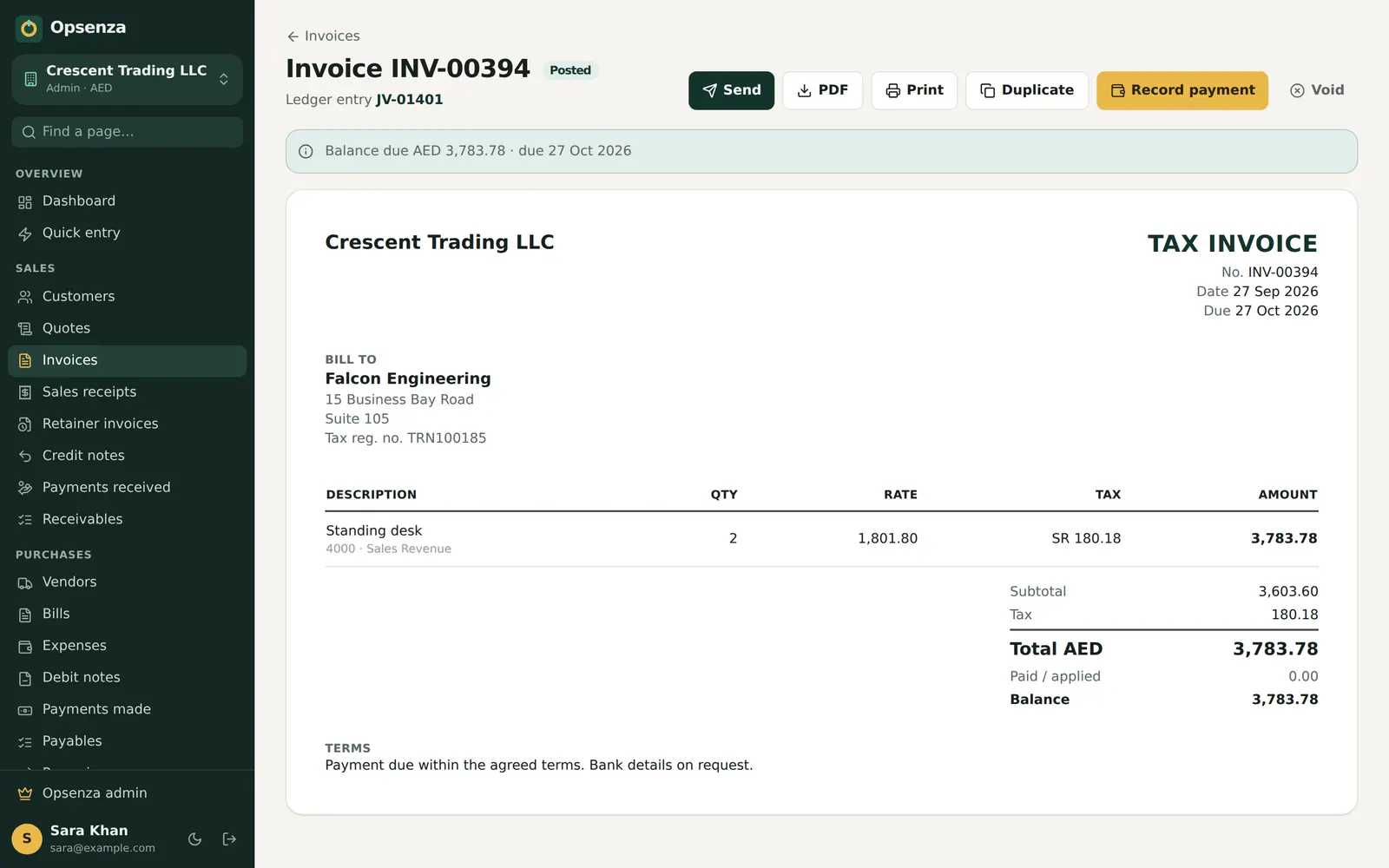
Task: Open the Quotes section
Action: [127, 328]
